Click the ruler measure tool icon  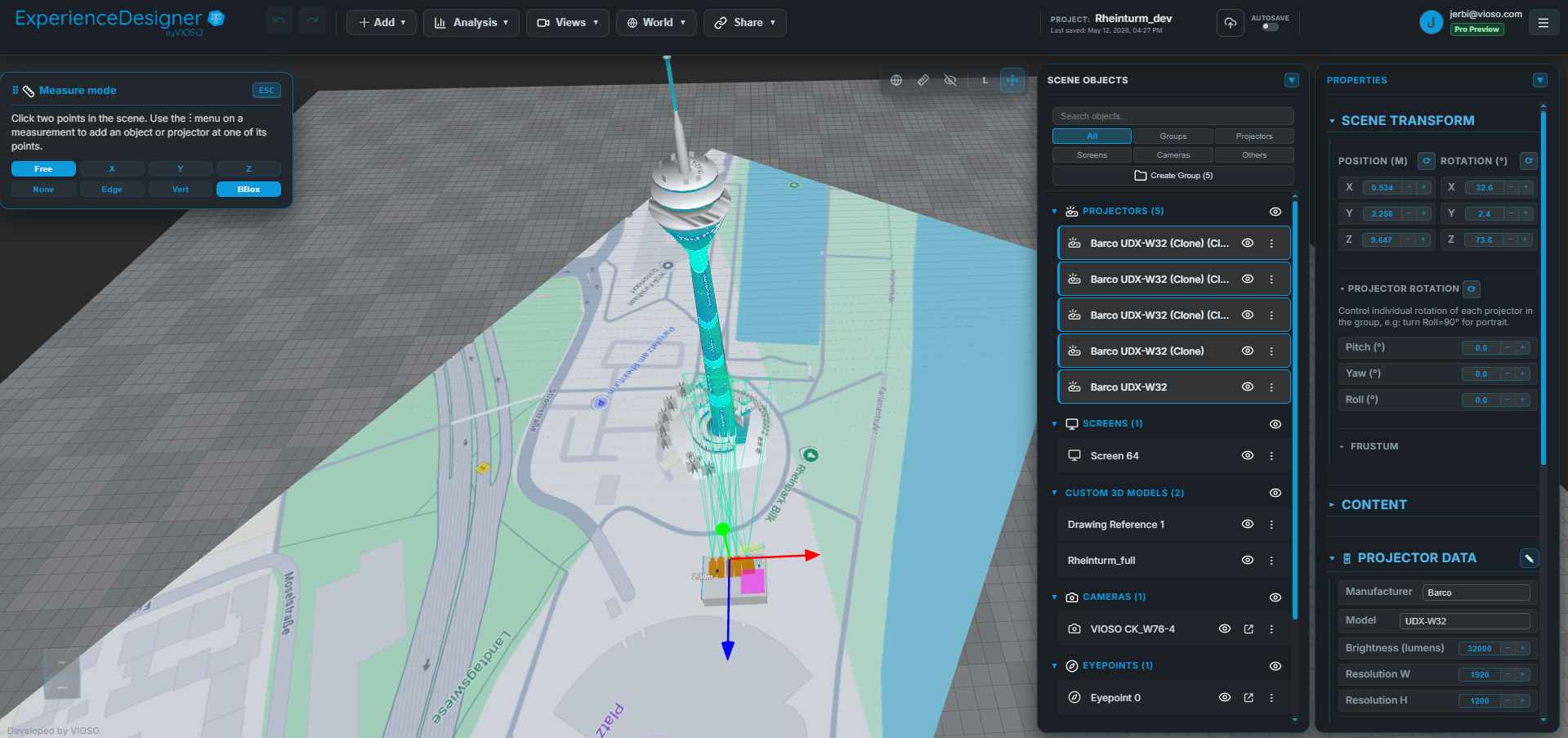pos(923,80)
